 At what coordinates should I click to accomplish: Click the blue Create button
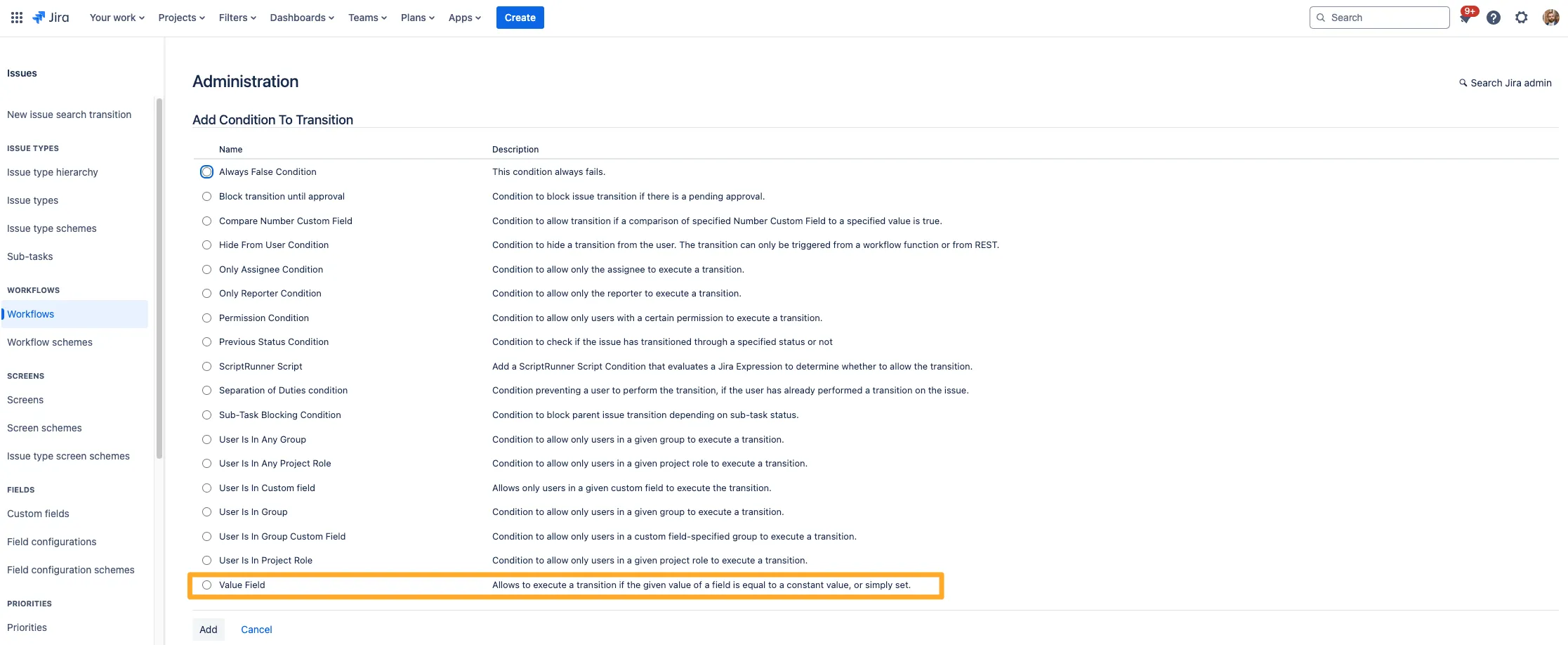coord(520,18)
